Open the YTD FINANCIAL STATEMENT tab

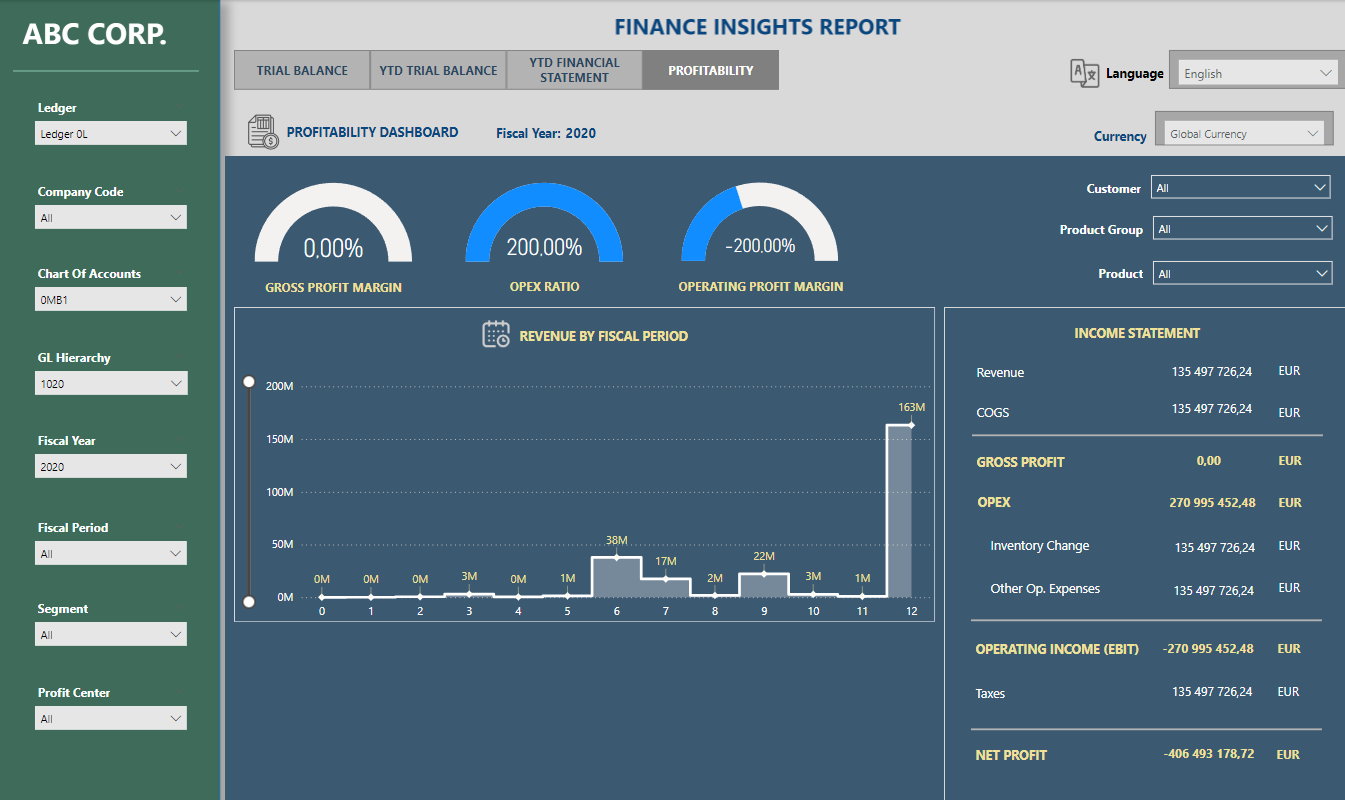tap(574, 70)
